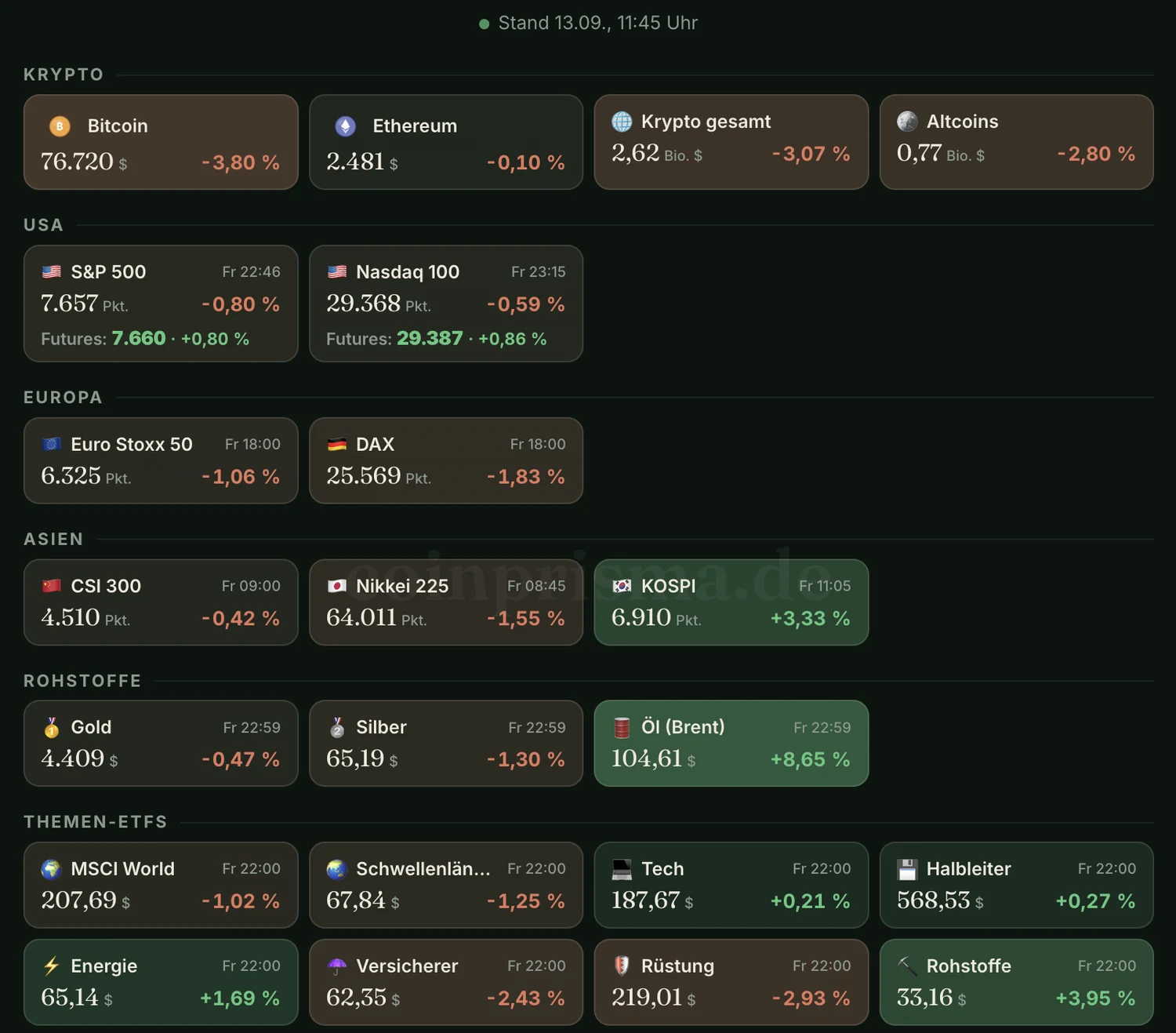This screenshot has width=1176, height=1033.
Task: Click the Japanese flag beside Nikkei 225
Action: [x=337, y=586]
